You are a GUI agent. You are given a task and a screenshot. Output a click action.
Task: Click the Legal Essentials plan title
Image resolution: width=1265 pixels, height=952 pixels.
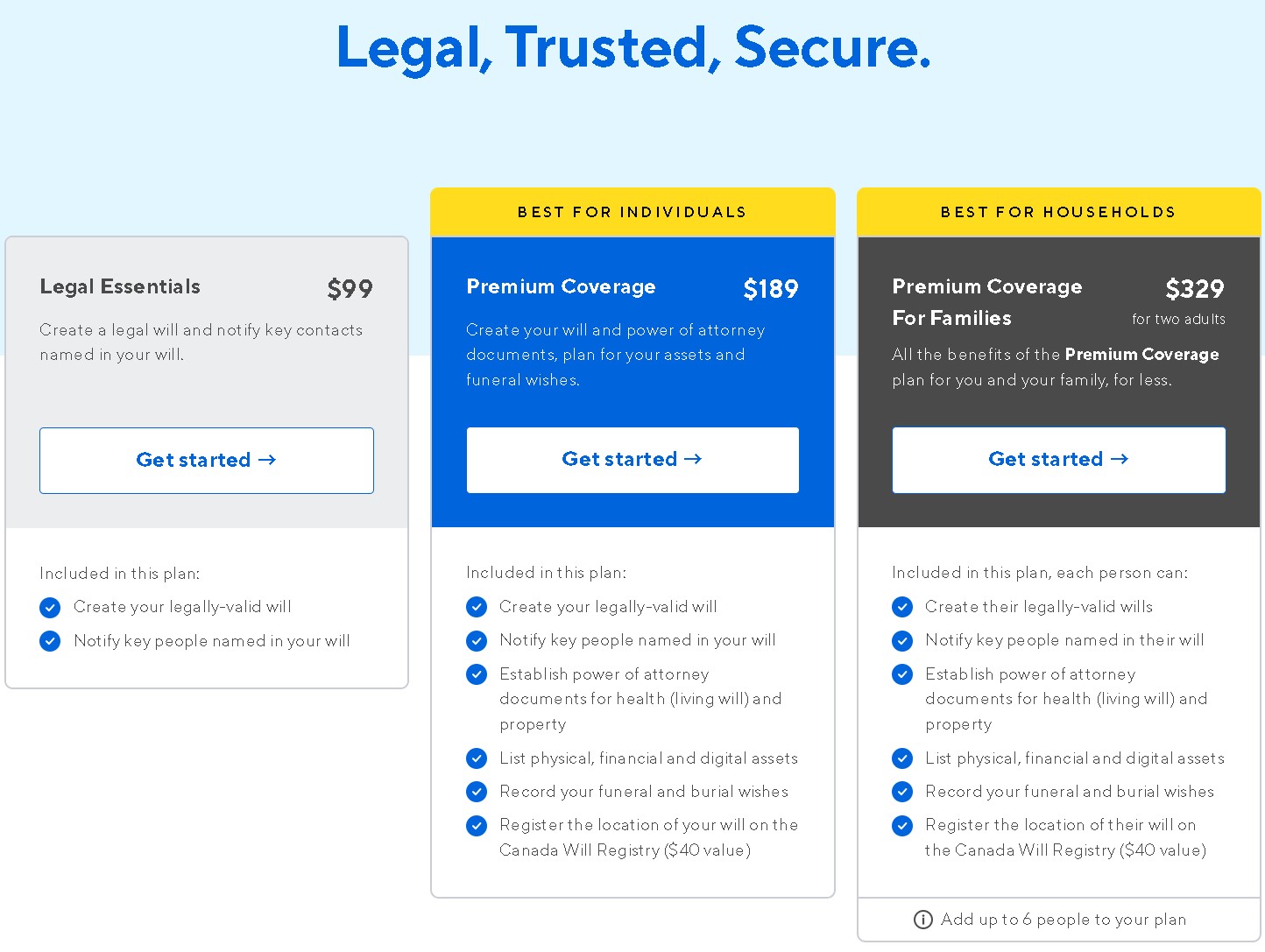click(120, 286)
